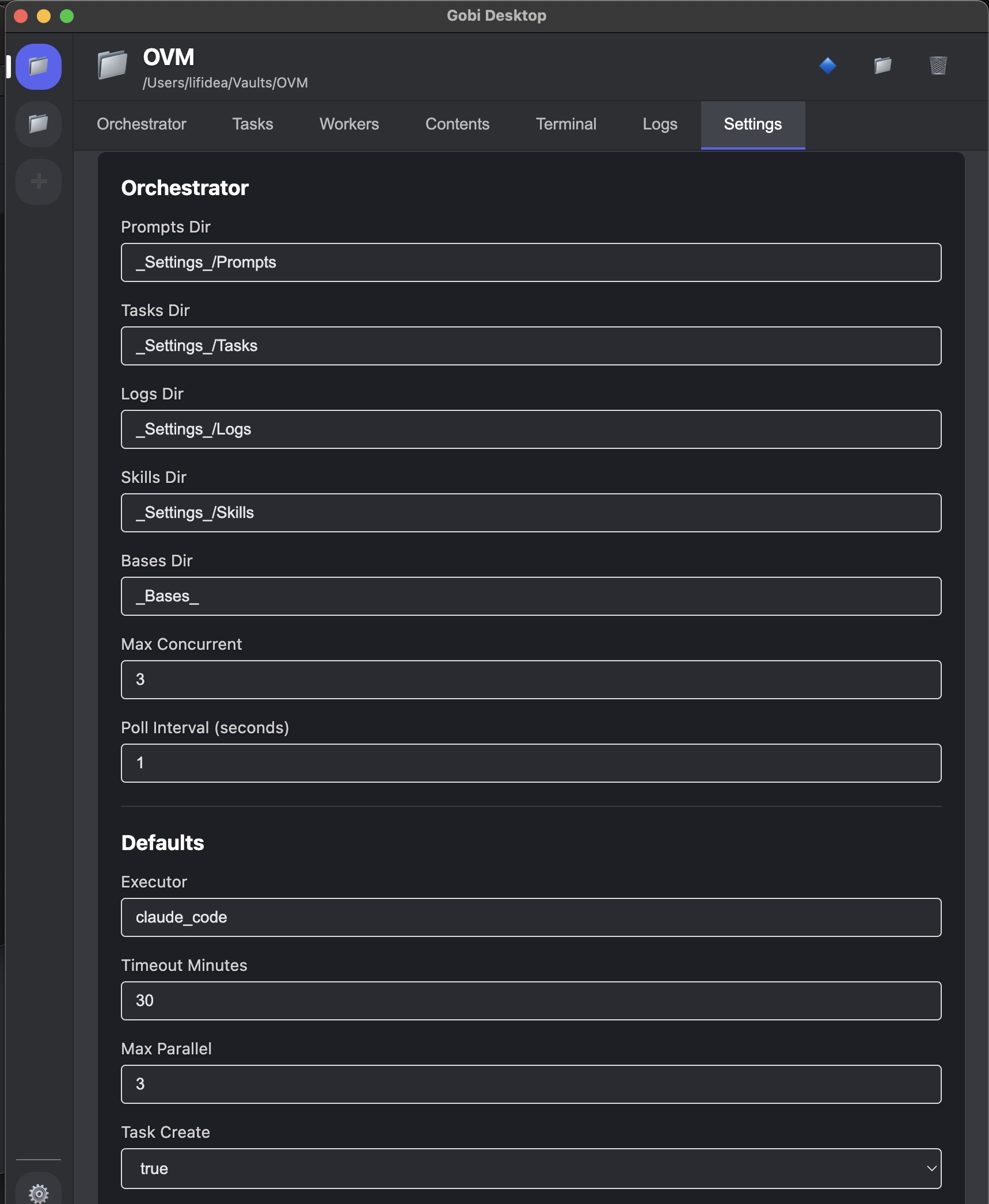Switch to the Workers tab
The height and width of the screenshot is (1204, 989).
[348, 124]
